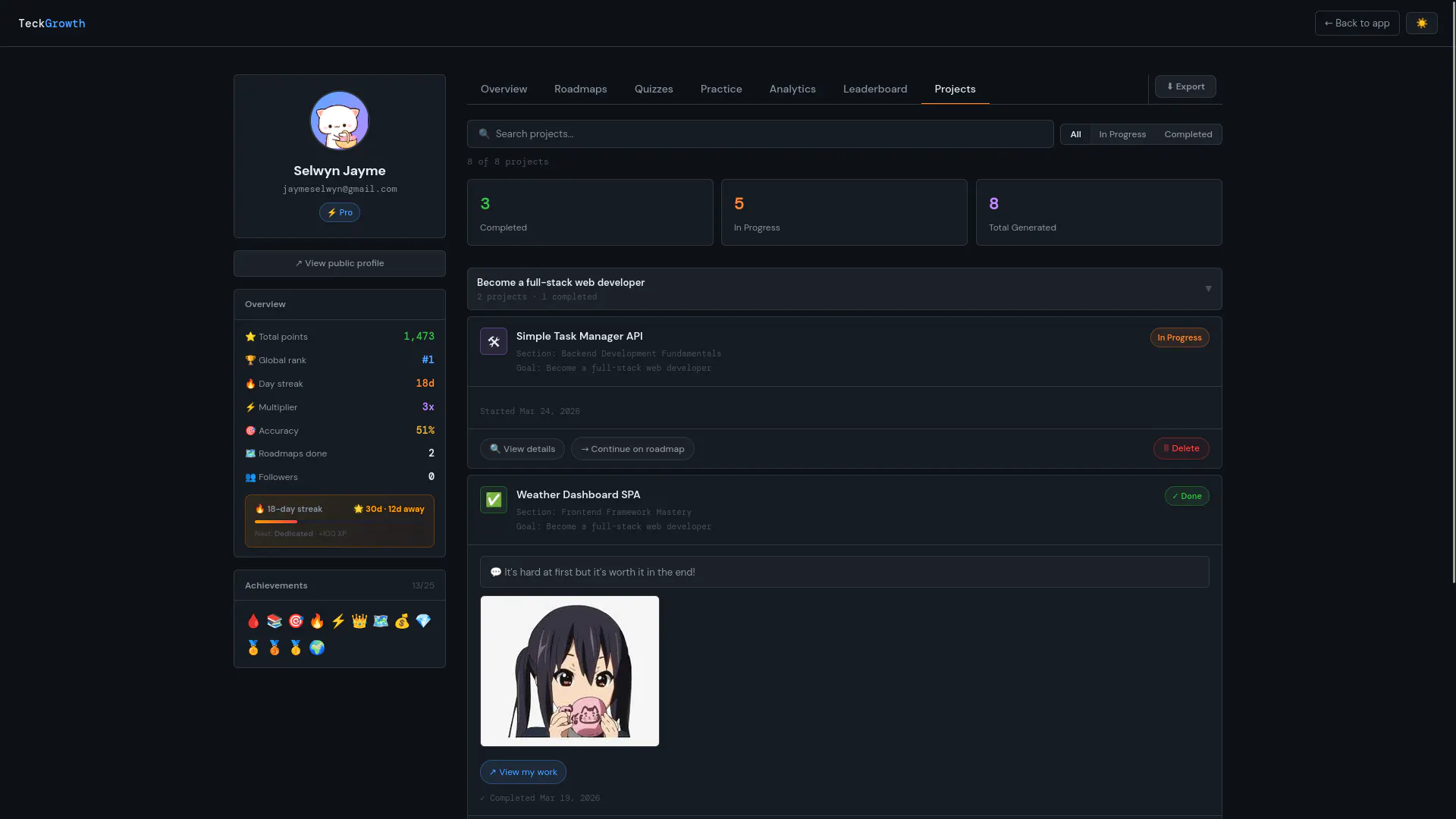Click the trophy icon next to Global rank
The width and height of the screenshot is (1456, 819).
[250, 360]
